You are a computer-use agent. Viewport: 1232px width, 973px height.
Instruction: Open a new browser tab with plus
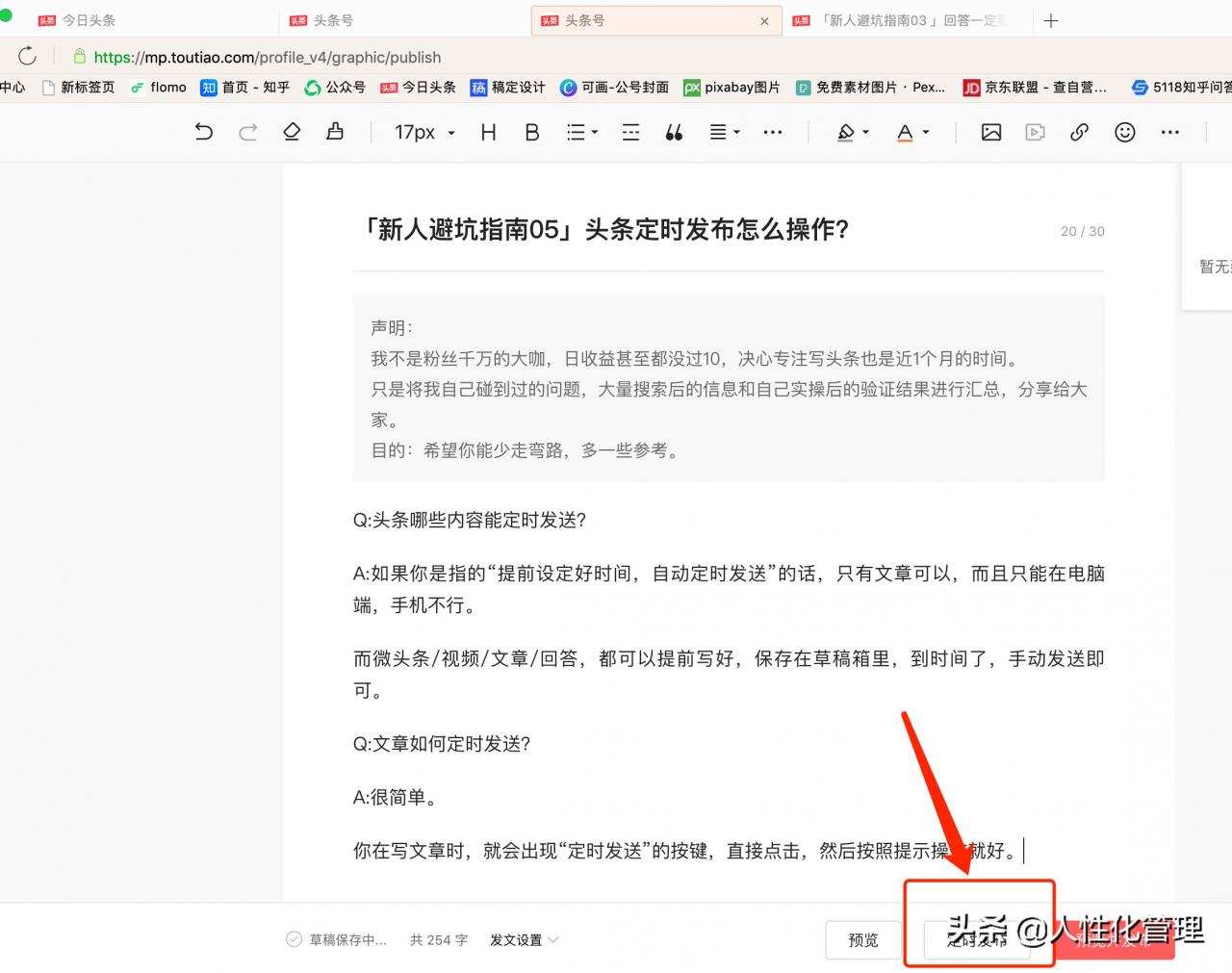(x=1051, y=20)
